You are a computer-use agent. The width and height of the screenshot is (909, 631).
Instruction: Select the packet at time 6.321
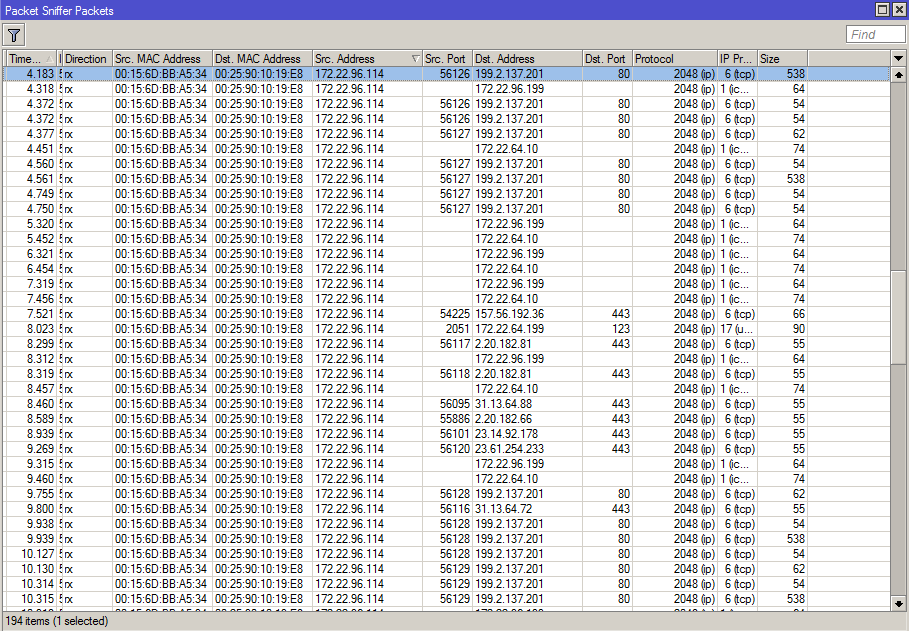pos(446,254)
